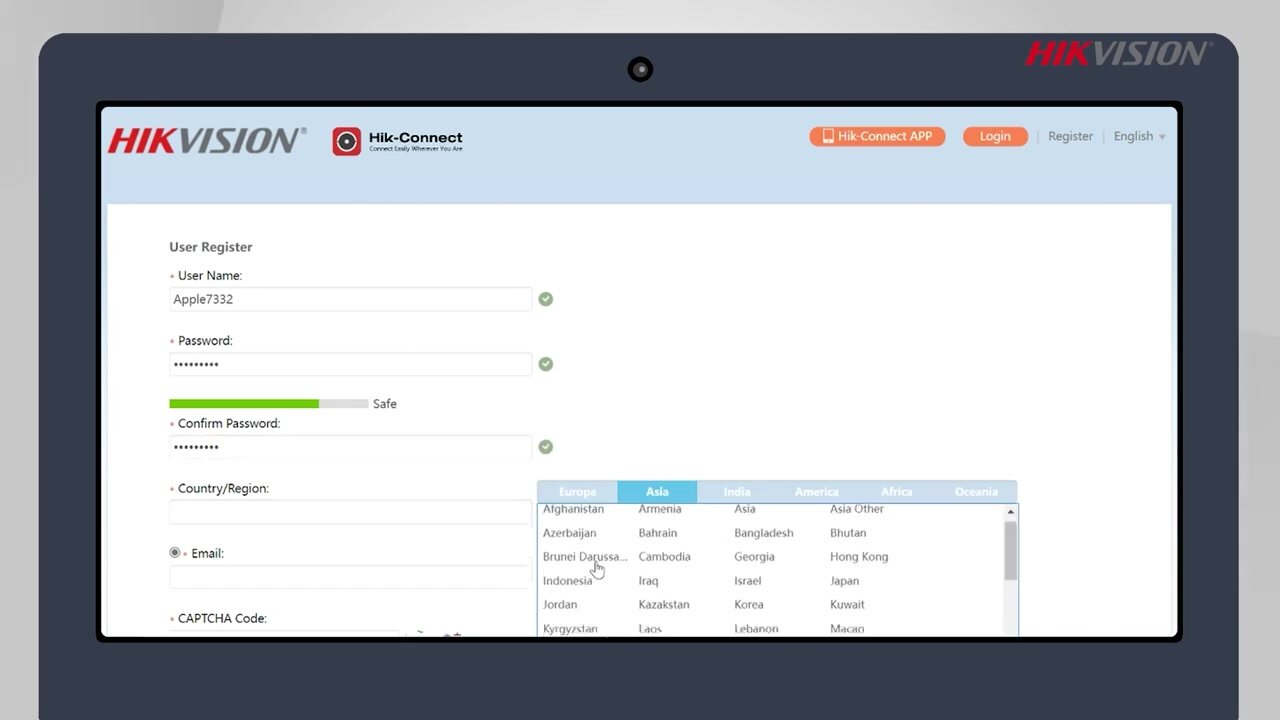Click the orange Login button

point(995,136)
